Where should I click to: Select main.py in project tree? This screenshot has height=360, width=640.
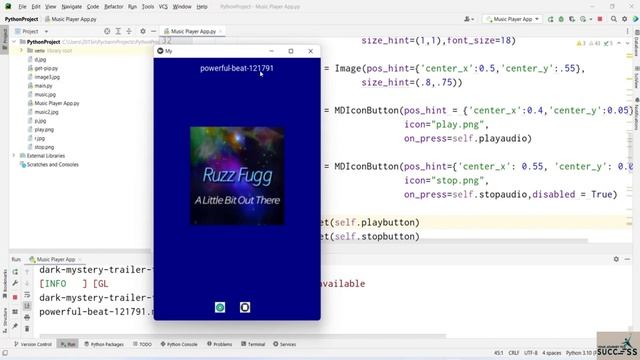pyautogui.click(x=43, y=86)
